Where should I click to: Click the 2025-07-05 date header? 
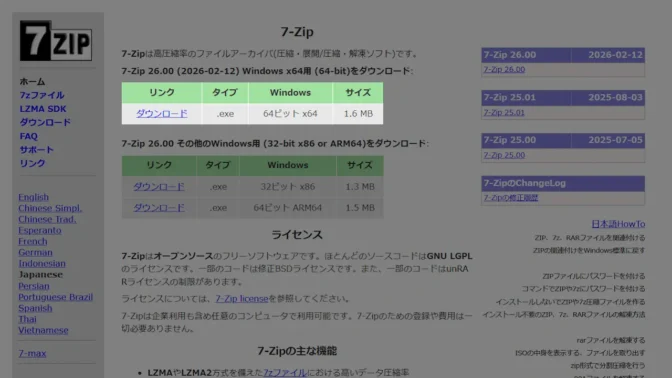pyautogui.click(x=615, y=140)
